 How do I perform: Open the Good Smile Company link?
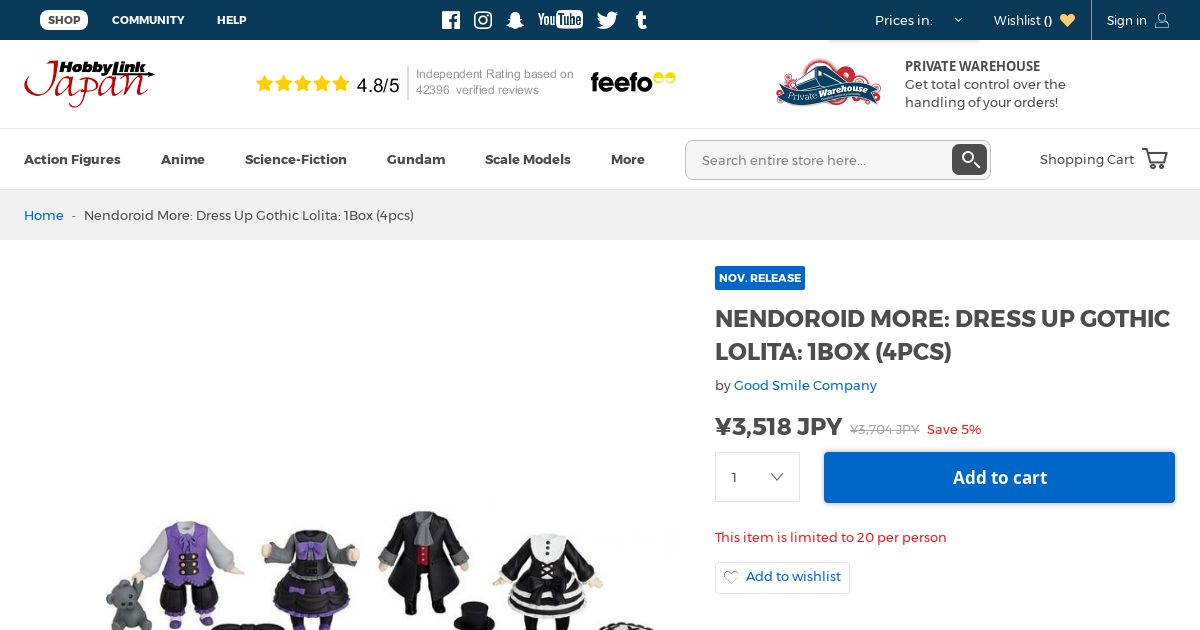805,385
